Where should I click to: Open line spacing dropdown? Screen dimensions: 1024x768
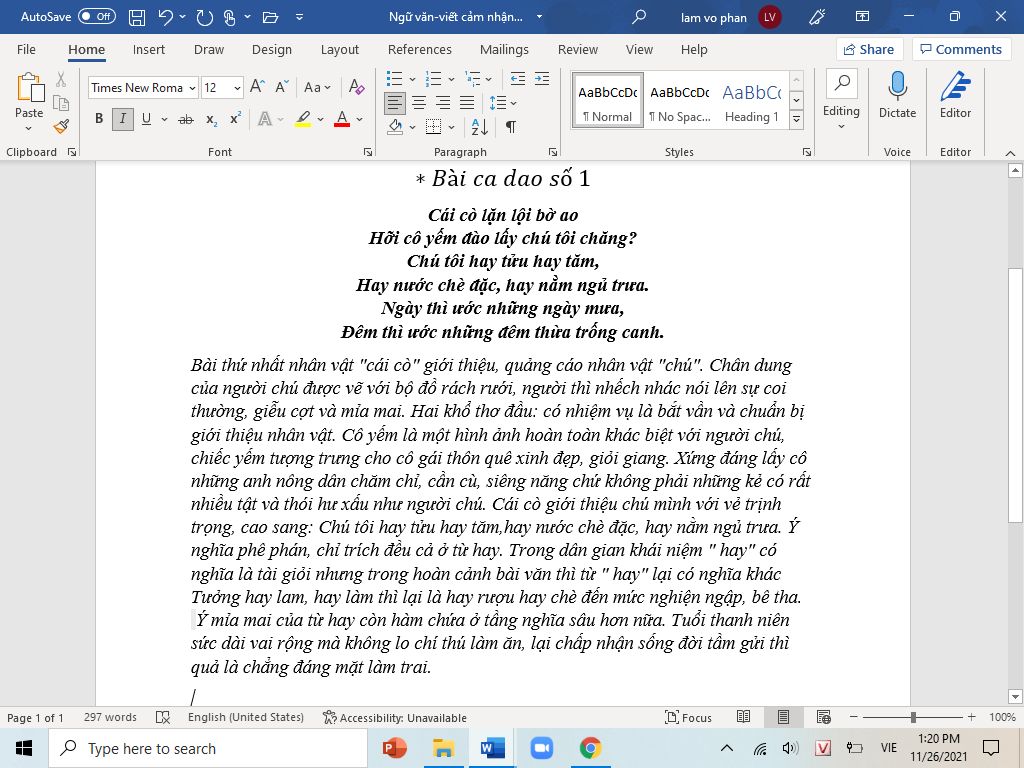click(x=503, y=103)
